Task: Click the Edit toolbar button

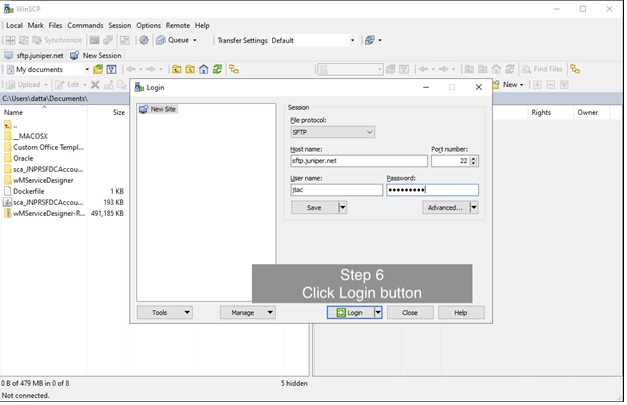Action: pos(70,85)
